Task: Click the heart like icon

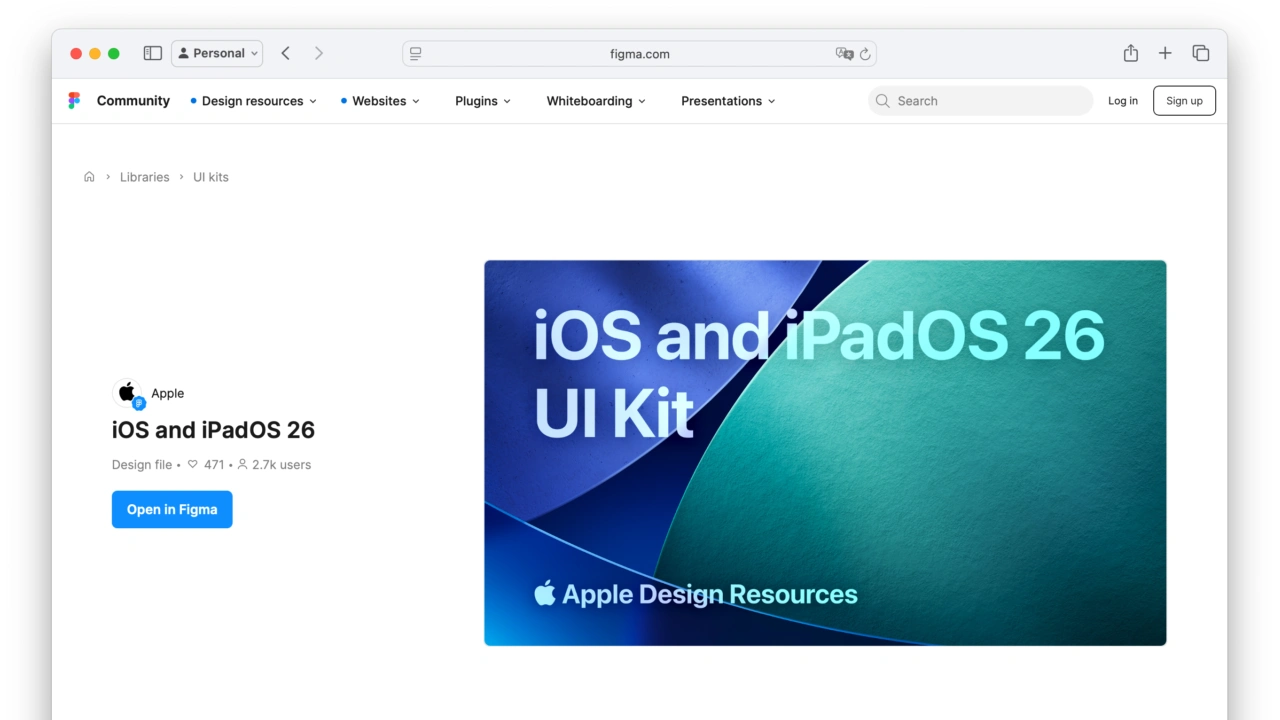Action: pos(193,465)
